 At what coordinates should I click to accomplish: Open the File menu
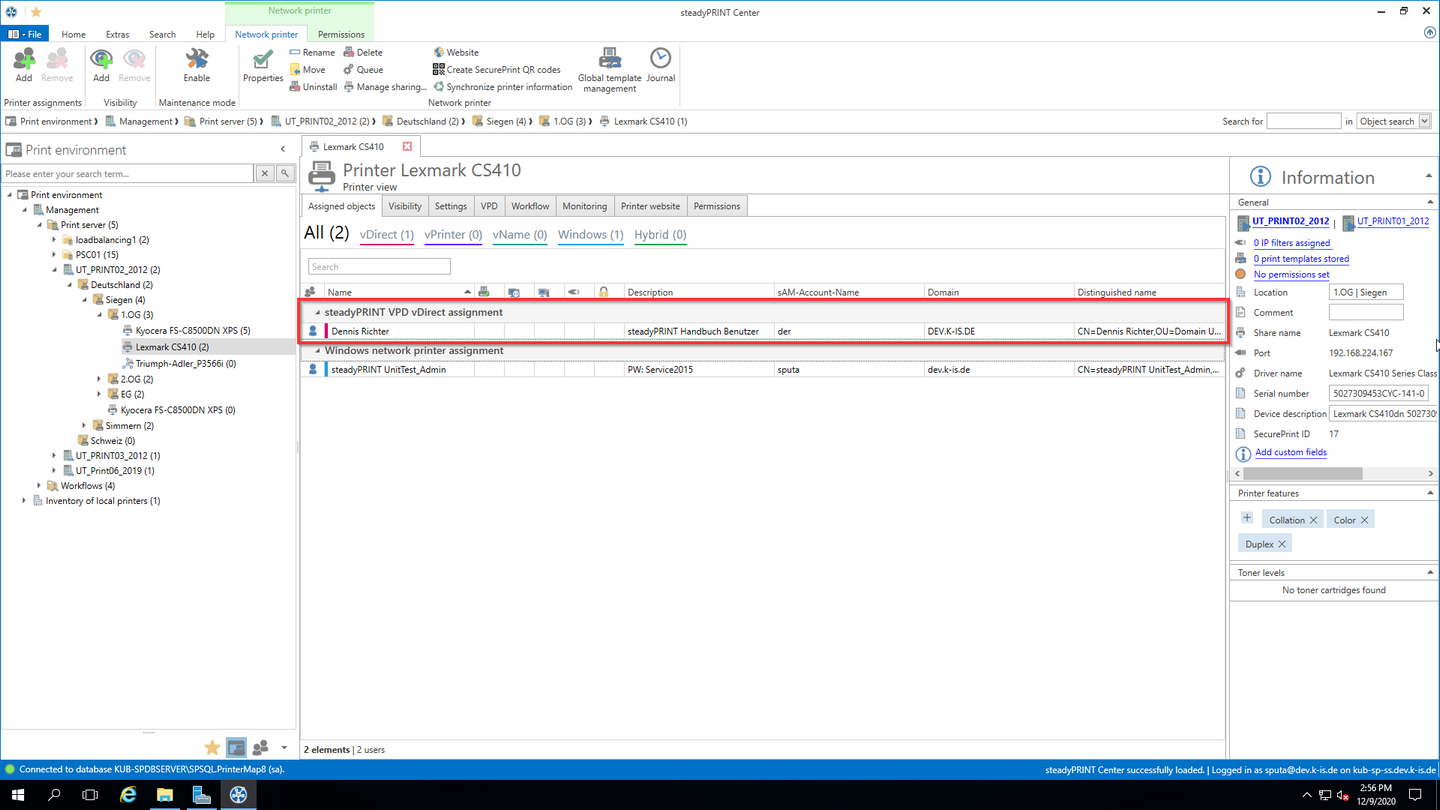25,34
